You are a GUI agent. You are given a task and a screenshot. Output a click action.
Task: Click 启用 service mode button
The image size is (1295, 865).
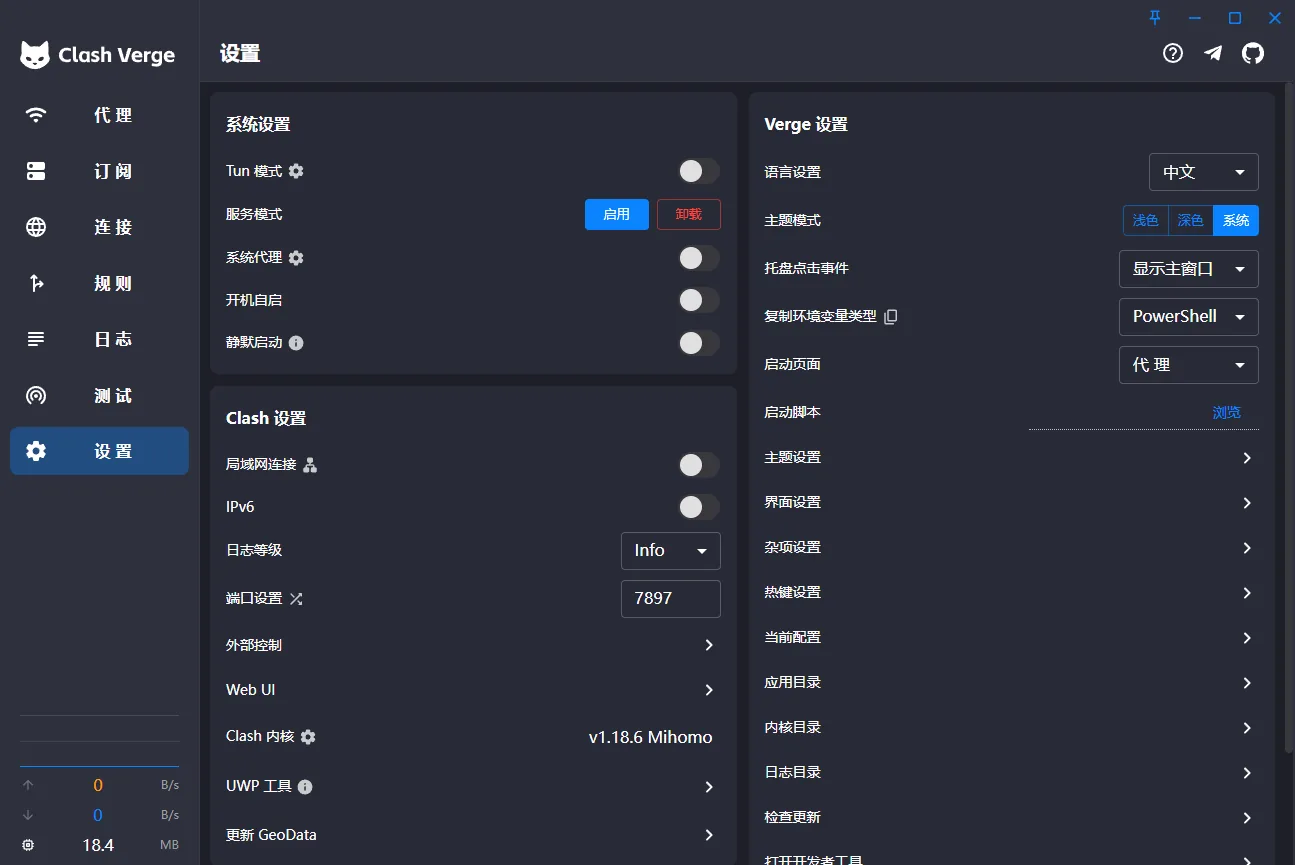coord(617,214)
